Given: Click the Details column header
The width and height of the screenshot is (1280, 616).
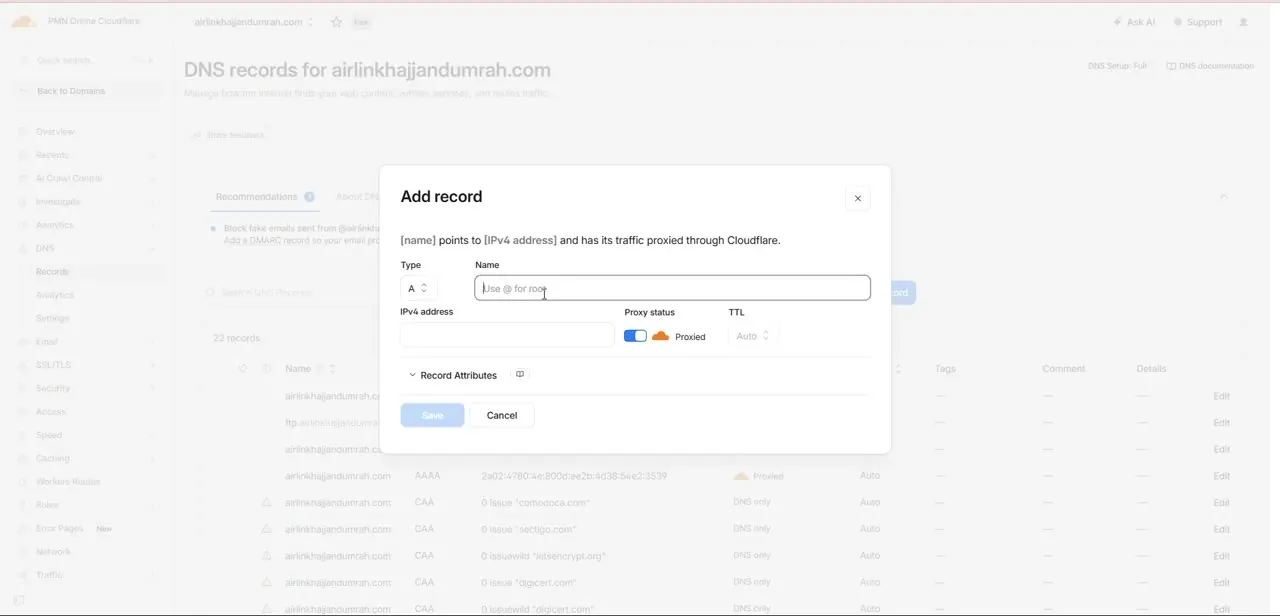Looking at the screenshot, I should click(1151, 369).
